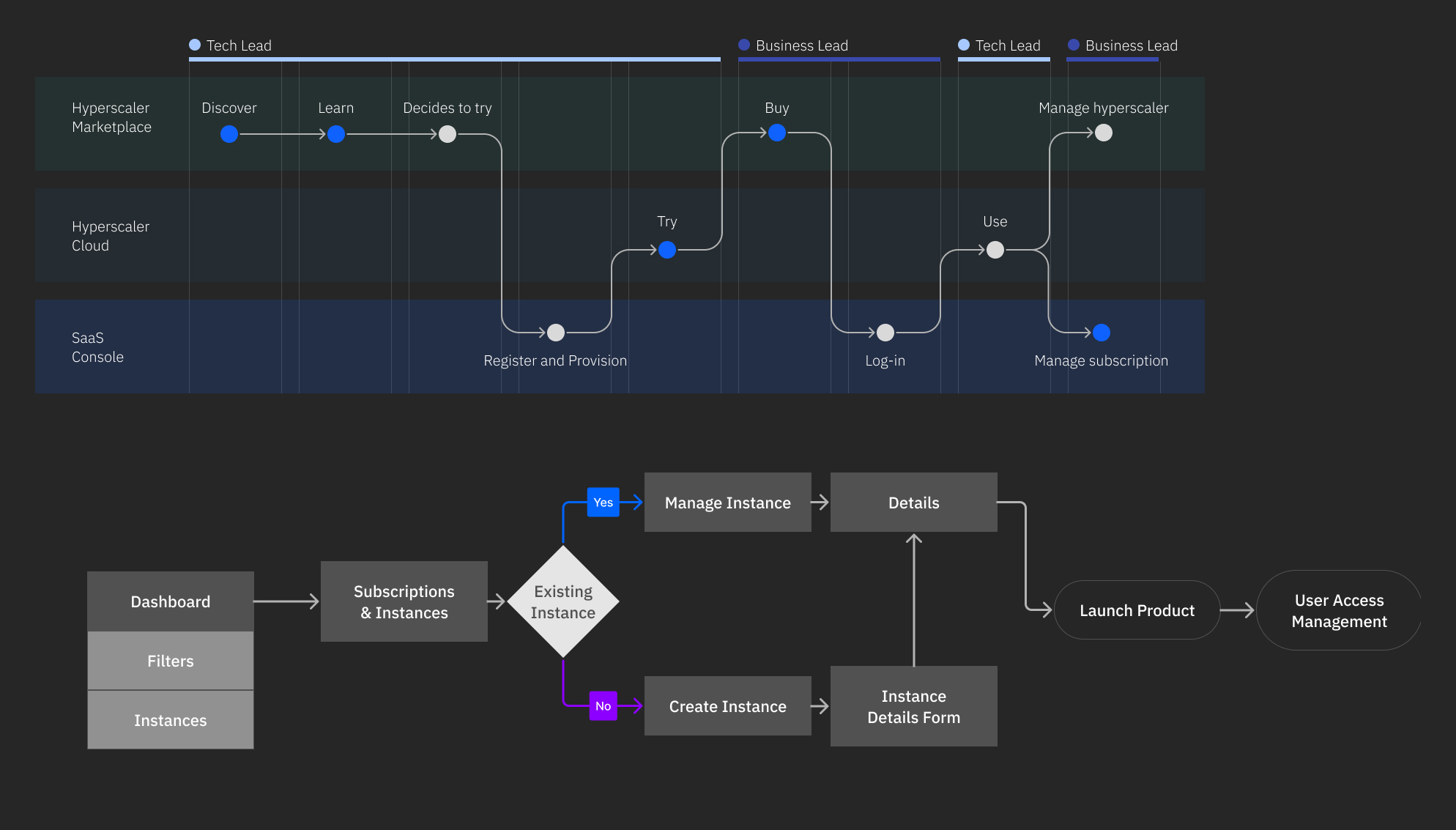The width and height of the screenshot is (1456, 830).
Task: Click arrow from Create Instance to form
Action: click(820, 706)
